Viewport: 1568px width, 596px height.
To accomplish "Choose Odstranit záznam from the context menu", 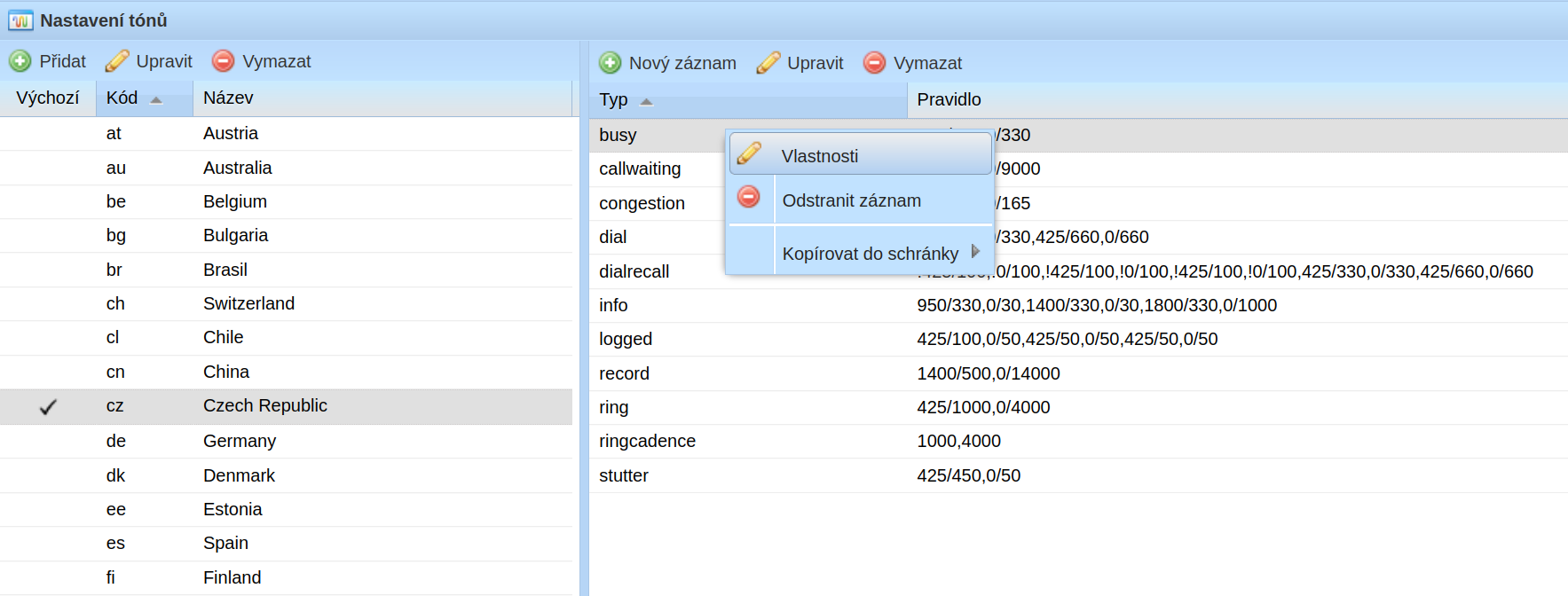I will (x=860, y=200).
